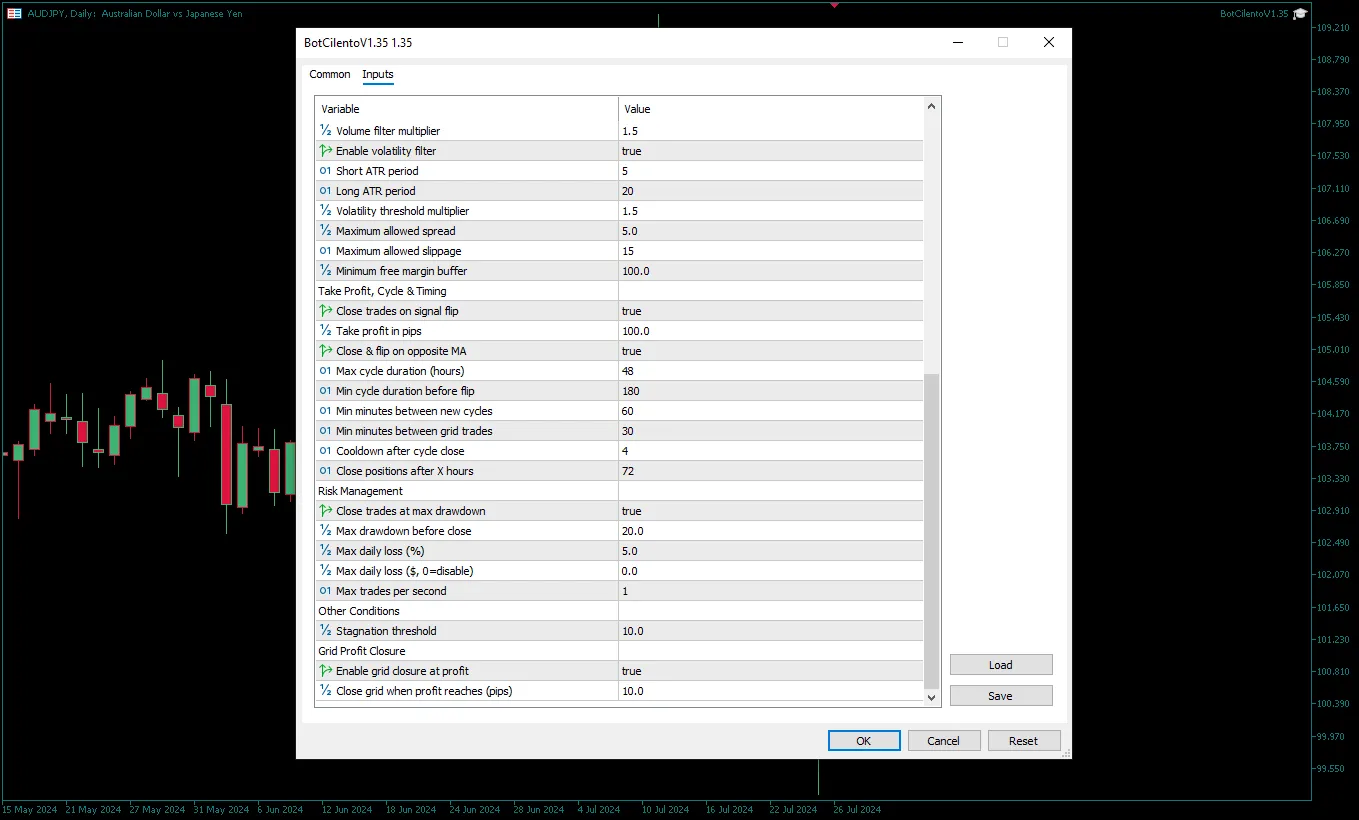1359x820 pixels.
Task: Click the inputs list scrollbar thumb
Action: tap(932, 530)
